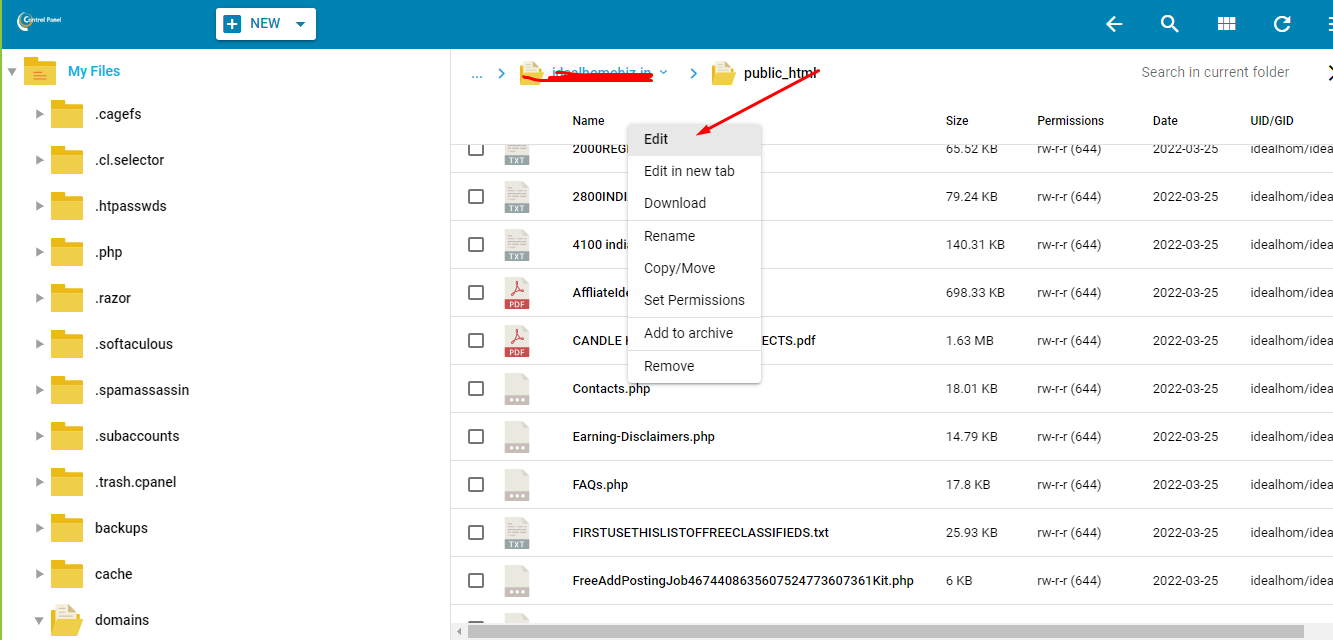Open the Earning-Disclaimers.php file name
The image size is (1333, 640).
pyautogui.click(x=643, y=437)
